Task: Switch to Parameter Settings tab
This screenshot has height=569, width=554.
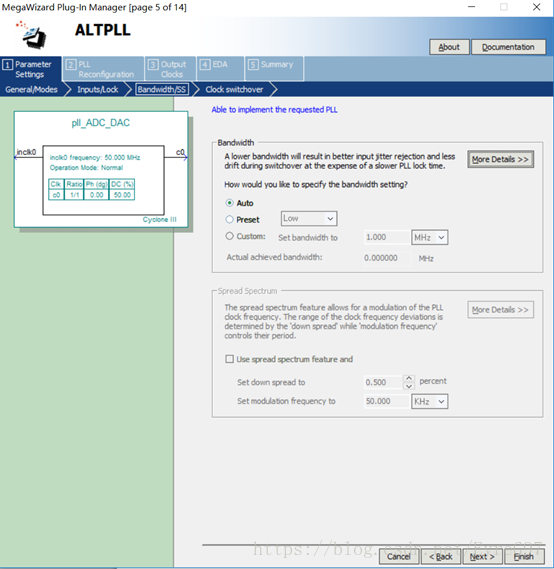Action: tap(31, 69)
